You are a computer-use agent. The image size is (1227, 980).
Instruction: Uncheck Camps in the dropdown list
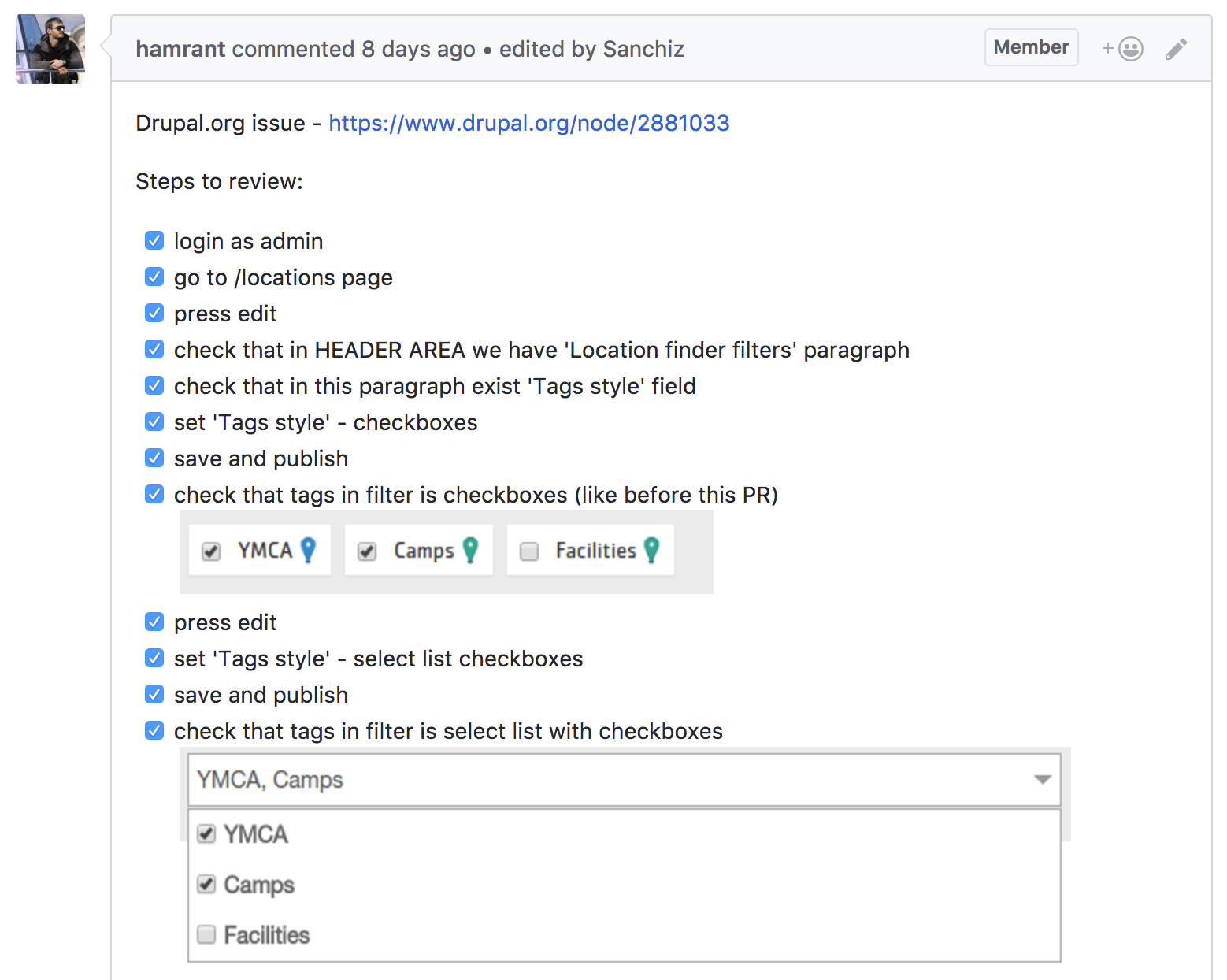(x=206, y=884)
